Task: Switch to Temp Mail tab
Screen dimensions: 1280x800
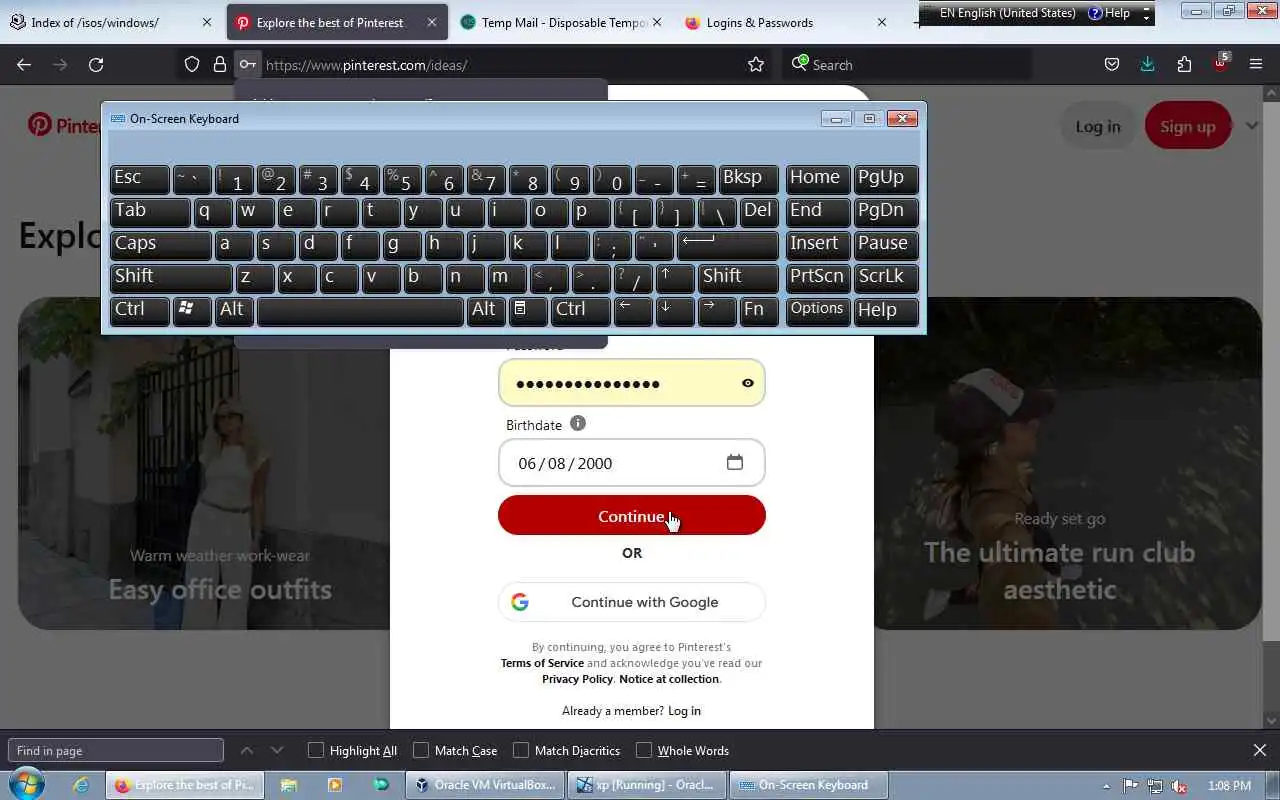Action: [x=564, y=22]
